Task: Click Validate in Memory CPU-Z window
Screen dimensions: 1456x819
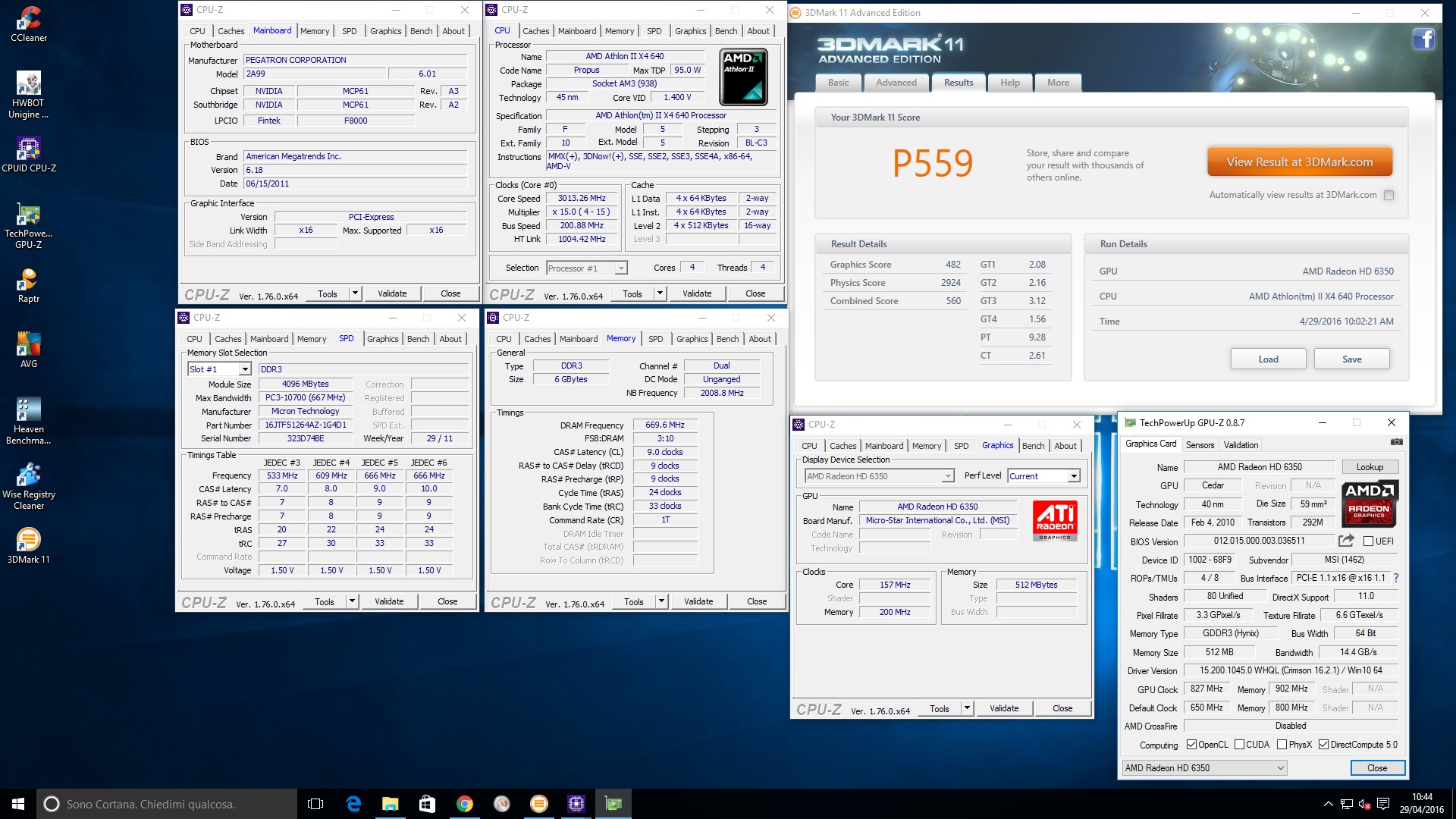Action: pos(698,601)
